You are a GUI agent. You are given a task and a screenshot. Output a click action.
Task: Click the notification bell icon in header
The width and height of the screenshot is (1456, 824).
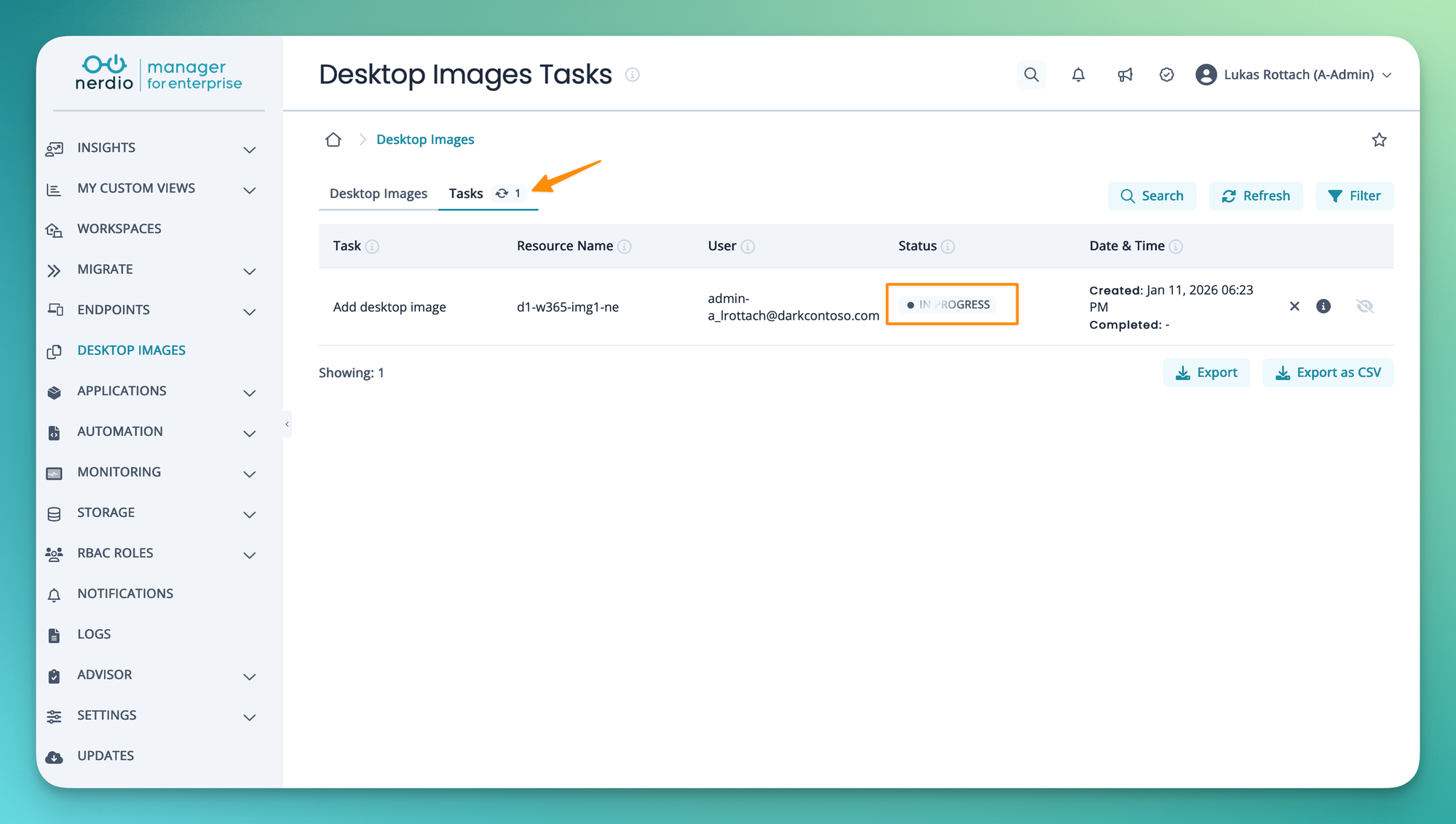coord(1078,75)
